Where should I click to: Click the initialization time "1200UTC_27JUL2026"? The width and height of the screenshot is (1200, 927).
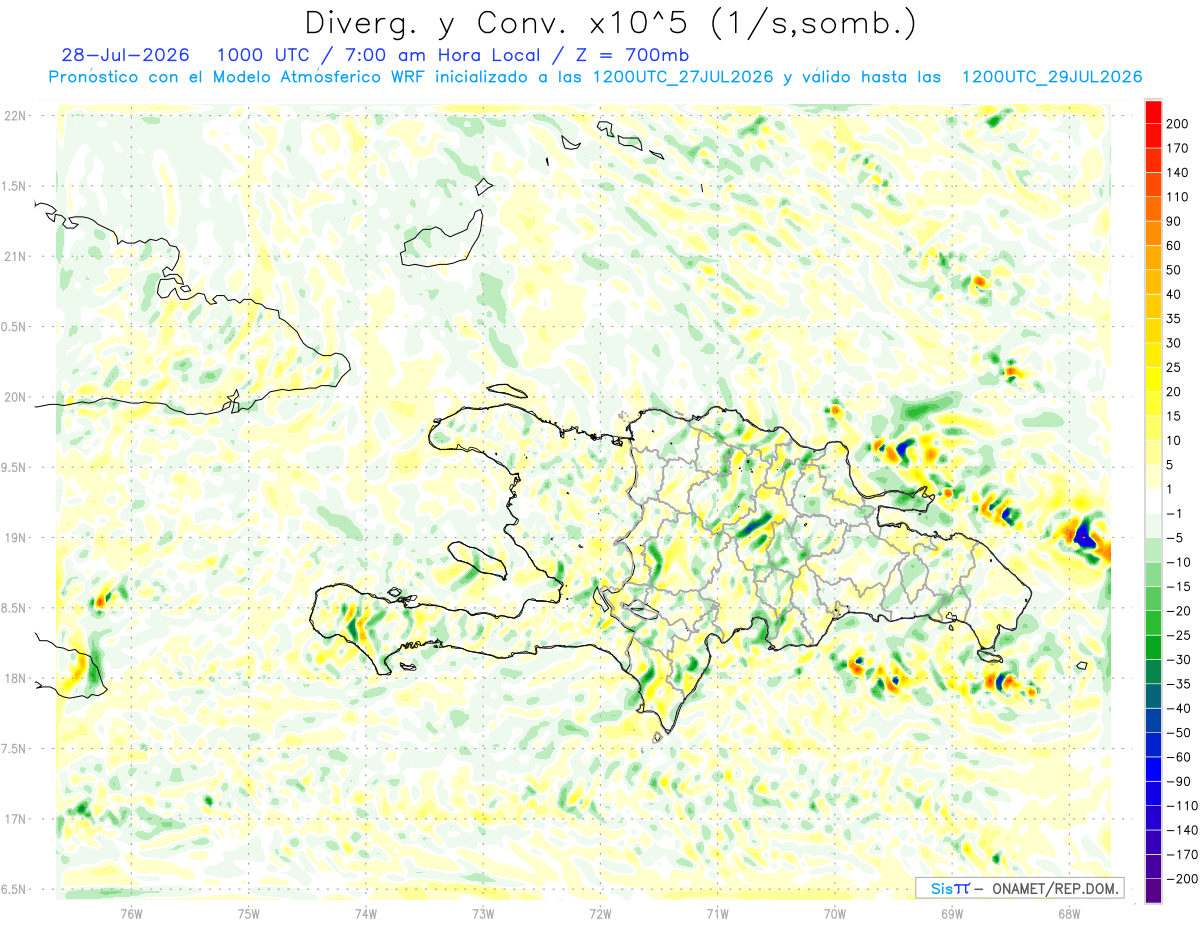(683, 77)
